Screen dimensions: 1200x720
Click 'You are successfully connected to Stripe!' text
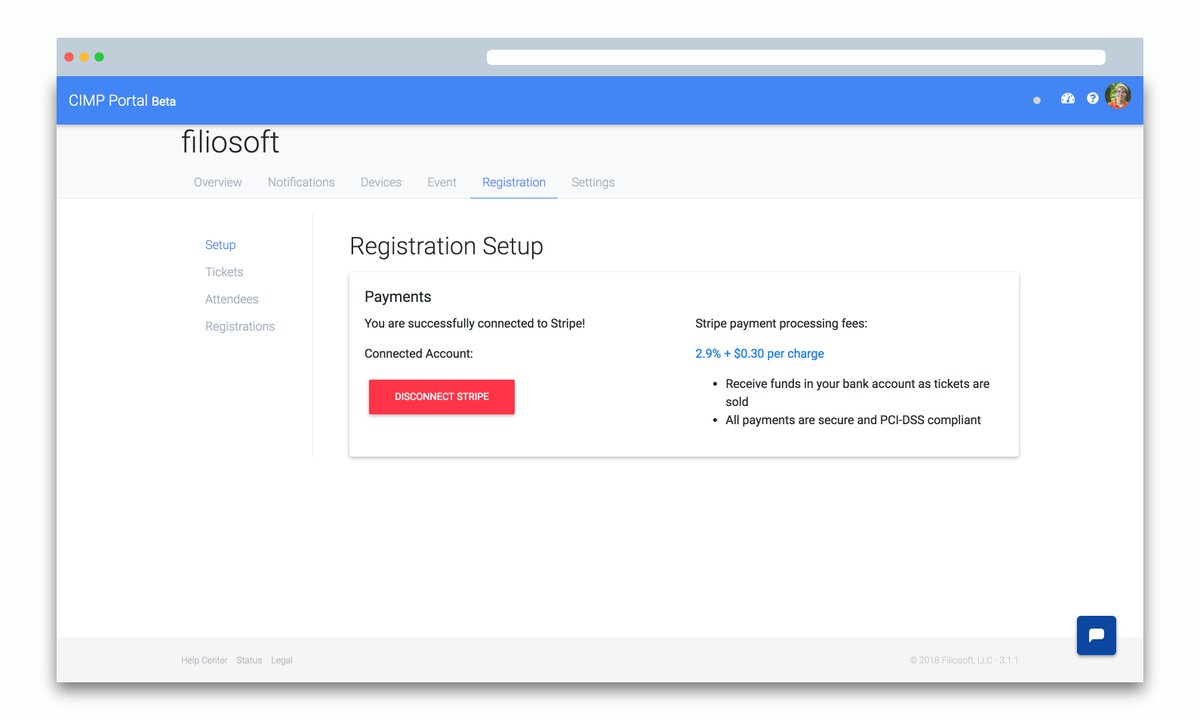coord(475,324)
